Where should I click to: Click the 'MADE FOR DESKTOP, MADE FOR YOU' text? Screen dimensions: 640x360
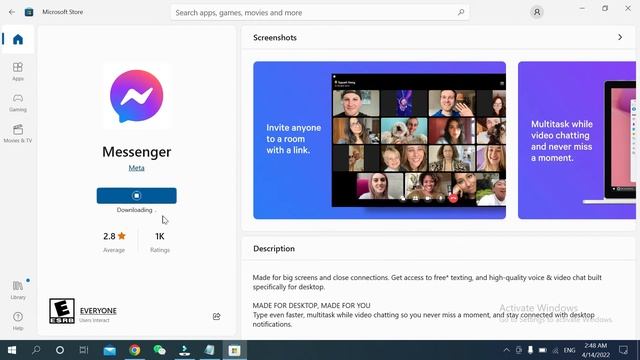pos(311,305)
